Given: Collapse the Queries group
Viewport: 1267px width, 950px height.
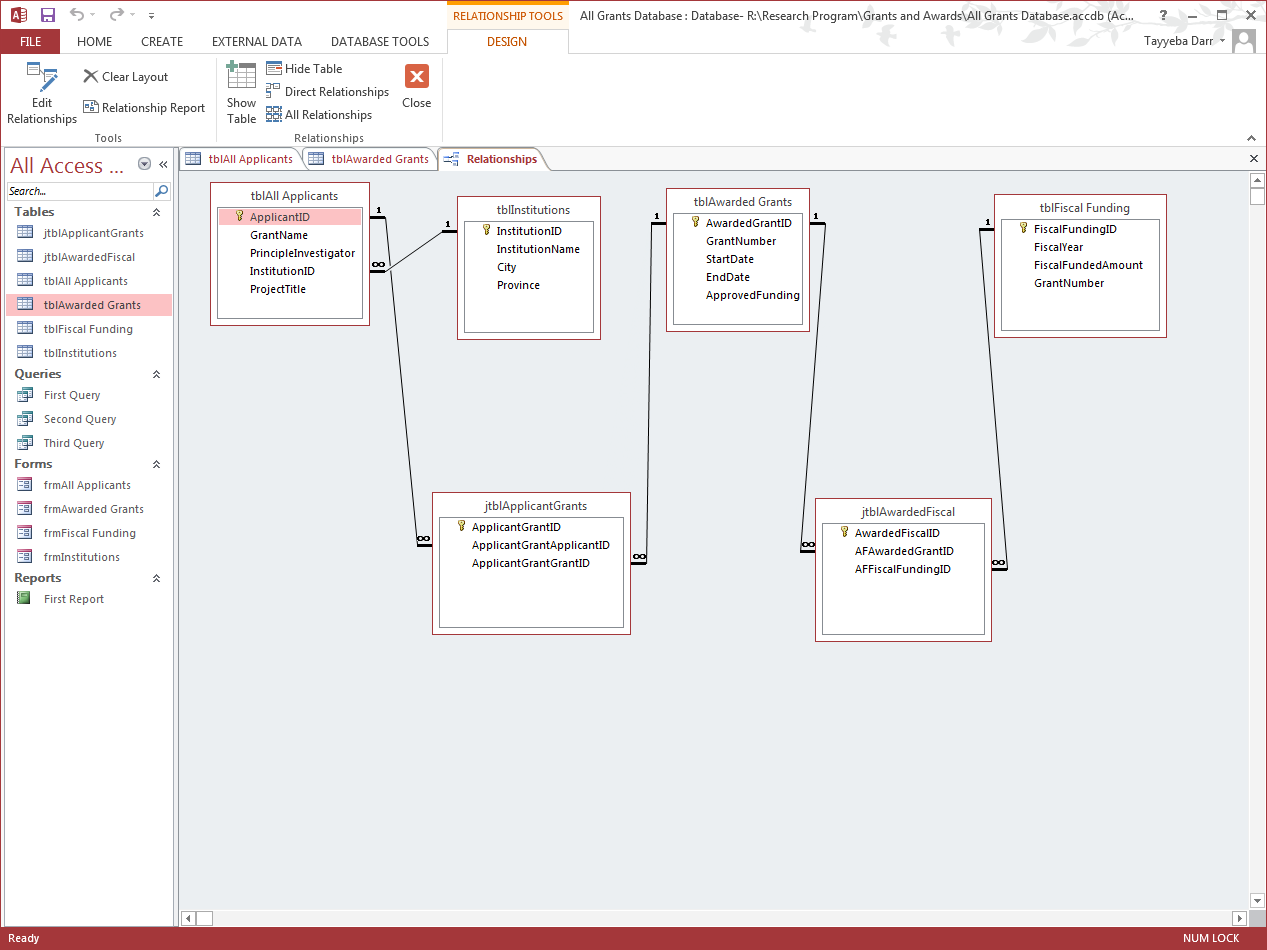Looking at the screenshot, I should pyautogui.click(x=156, y=374).
